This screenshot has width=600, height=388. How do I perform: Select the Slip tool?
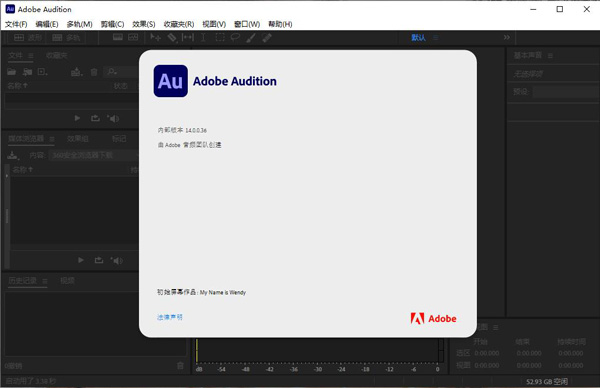(x=188, y=37)
